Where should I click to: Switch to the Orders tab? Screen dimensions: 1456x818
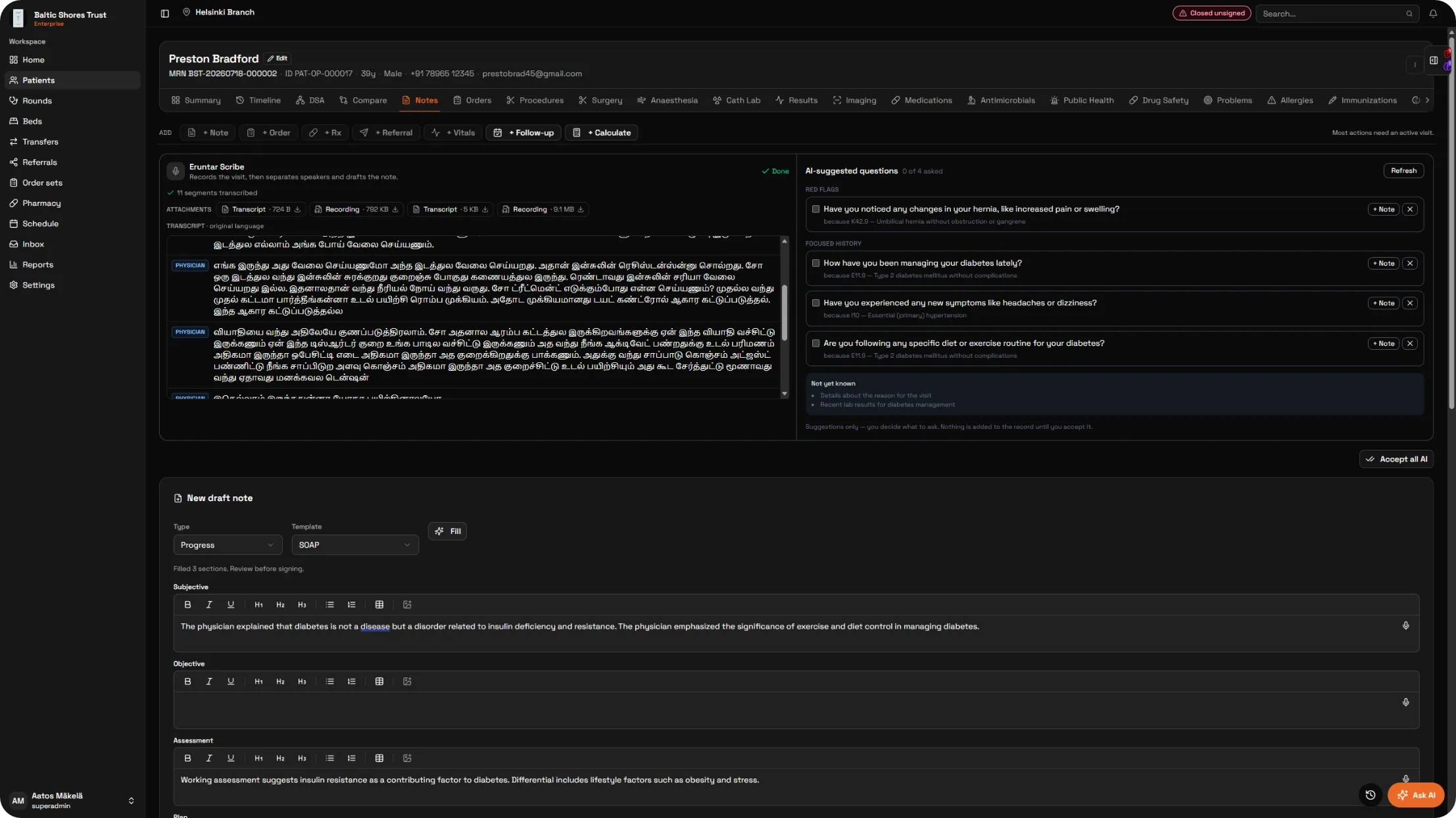pyautogui.click(x=472, y=101)
